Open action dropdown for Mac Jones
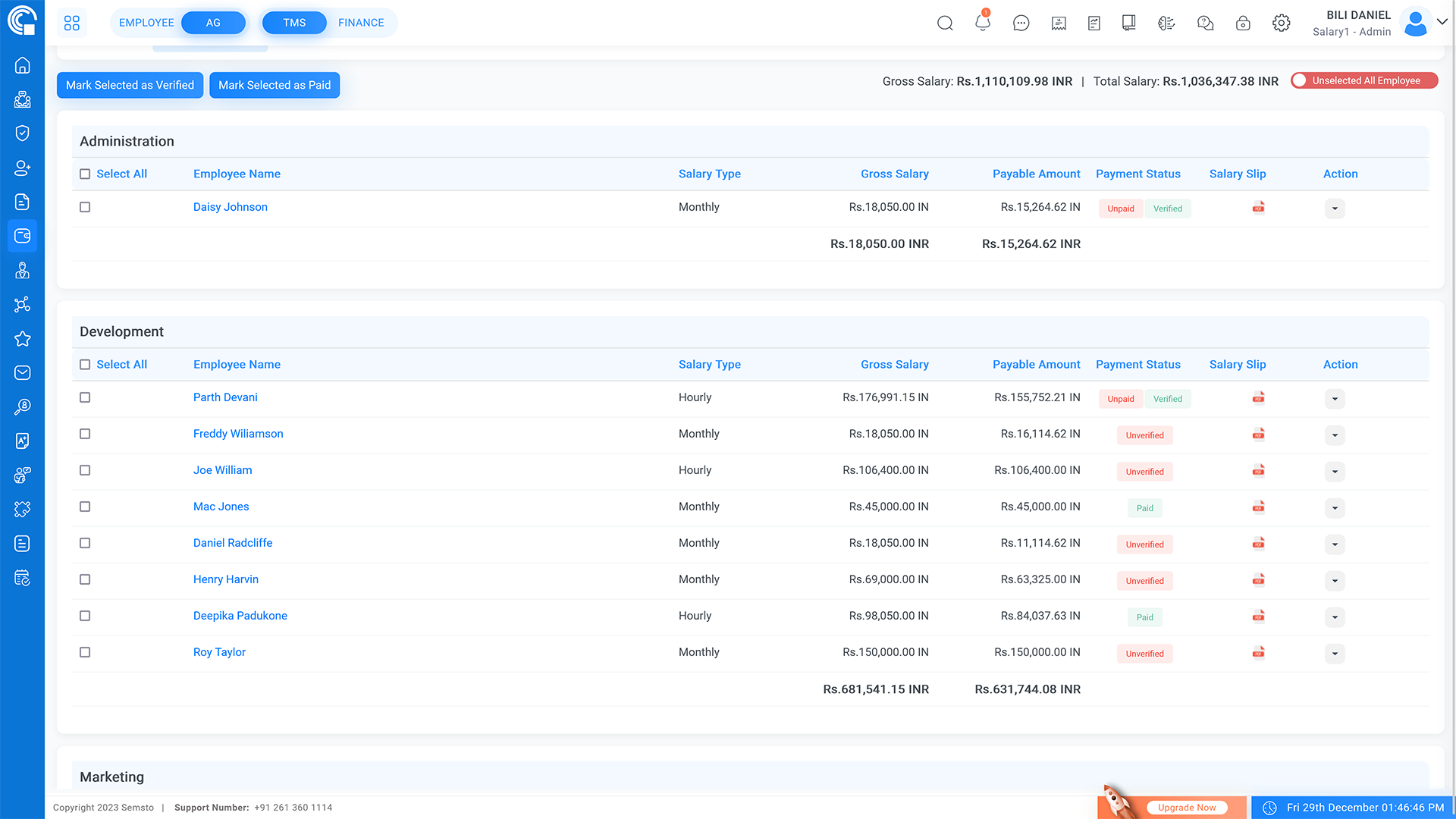This screenshot has height=819, width=1456. tap(1335, 508)
